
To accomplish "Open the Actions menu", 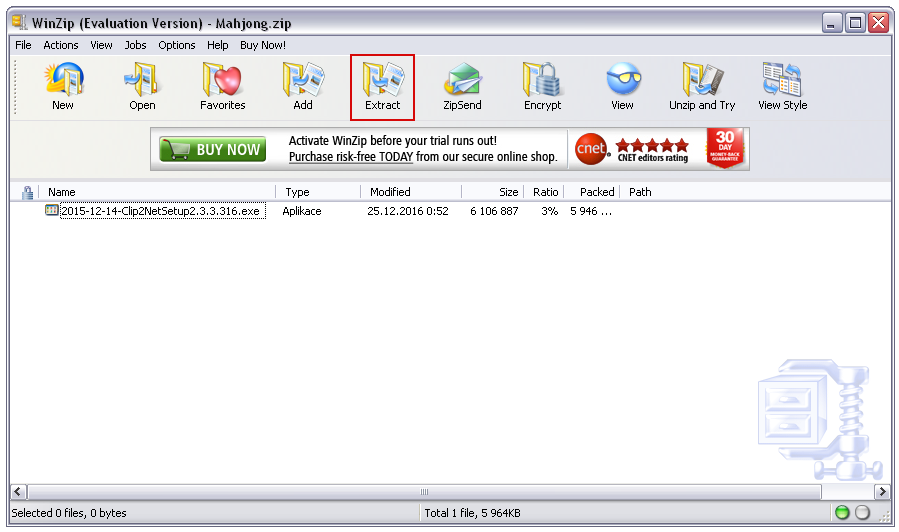I will click(61, 45).
